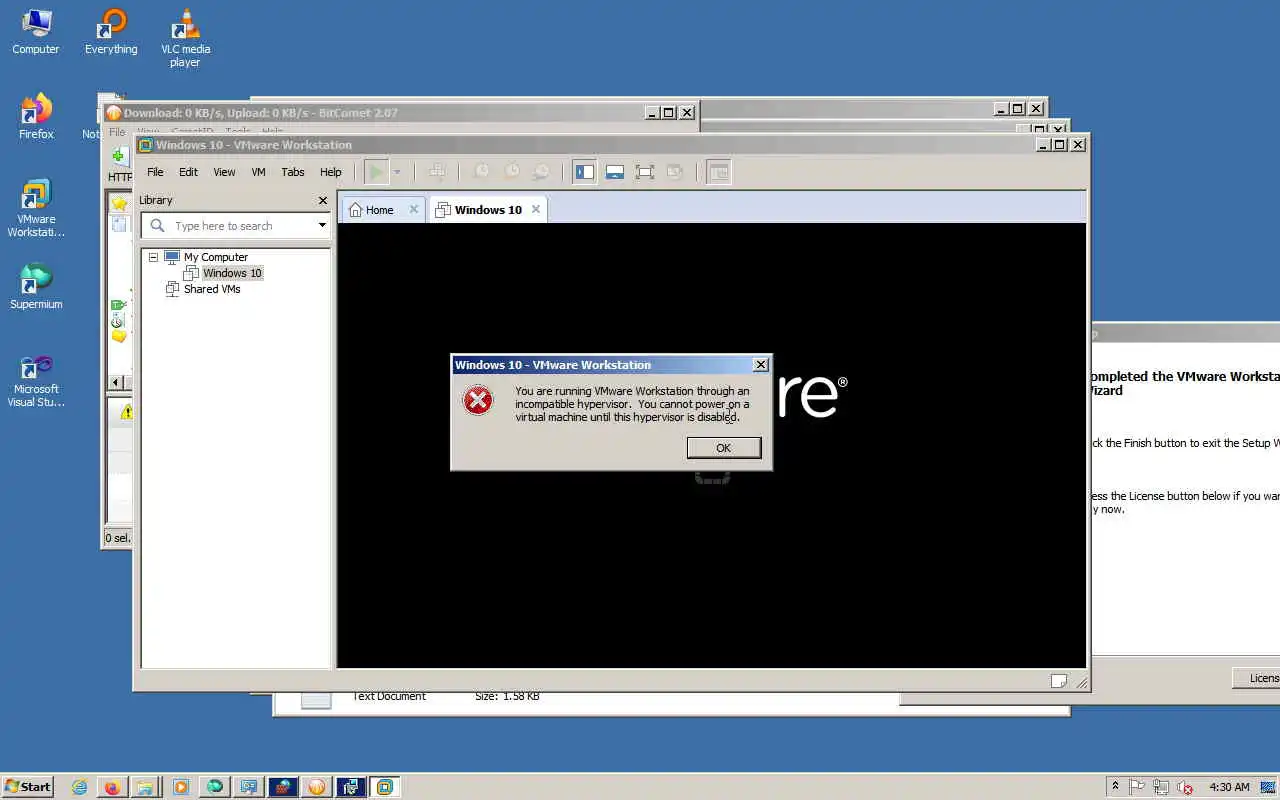This screenshot has width=1280, height=800.
Task: Toggle the thumbnail bar view icon
Action: point(615,172)
